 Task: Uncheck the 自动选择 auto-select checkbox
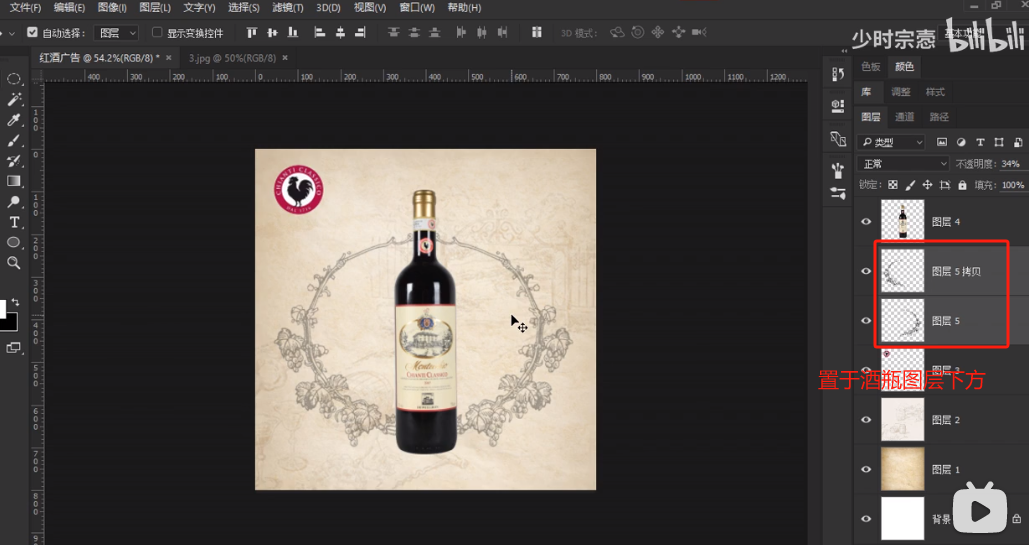pos(32,33)
